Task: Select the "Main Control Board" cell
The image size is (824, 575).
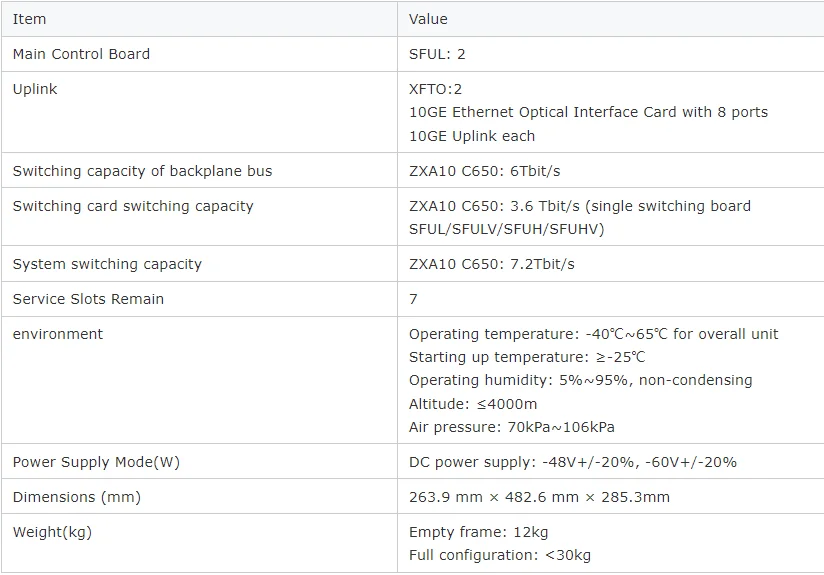Action: coord(81,54)
